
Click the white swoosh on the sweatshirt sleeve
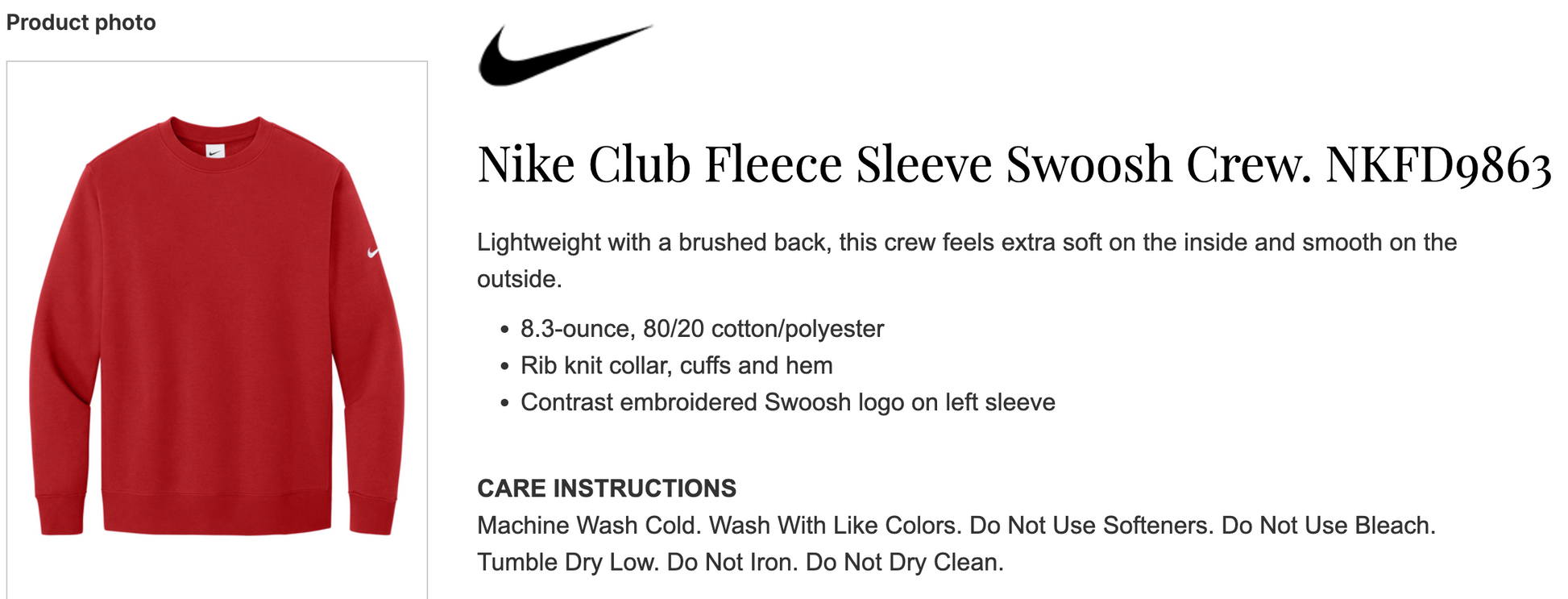[x=372, y=252]
